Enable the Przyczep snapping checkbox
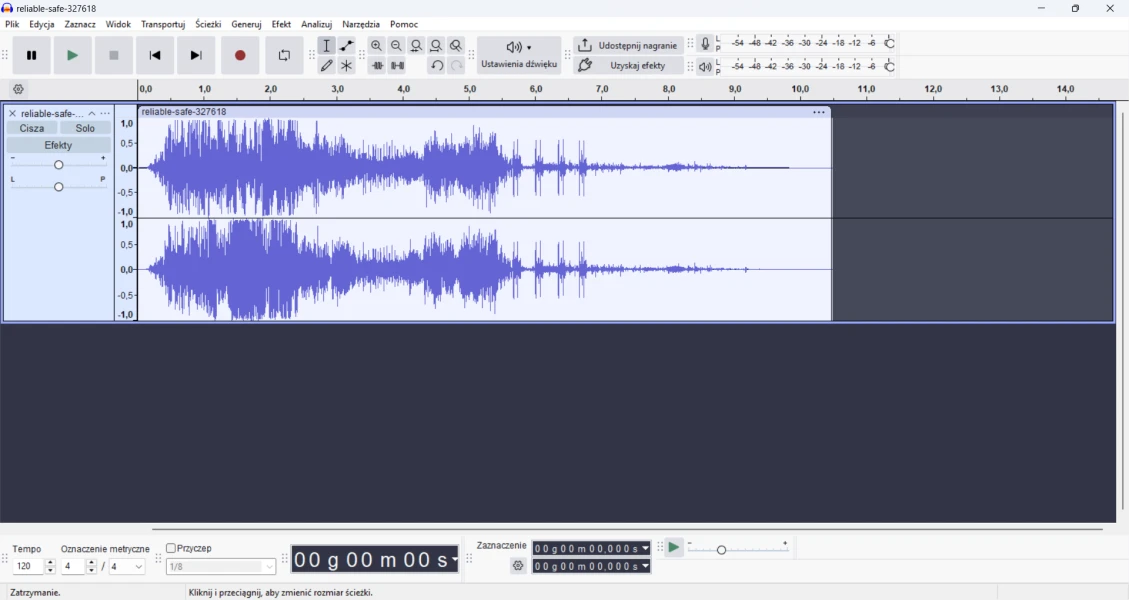Screen dimensions: 1129x600 pos(172,548)
